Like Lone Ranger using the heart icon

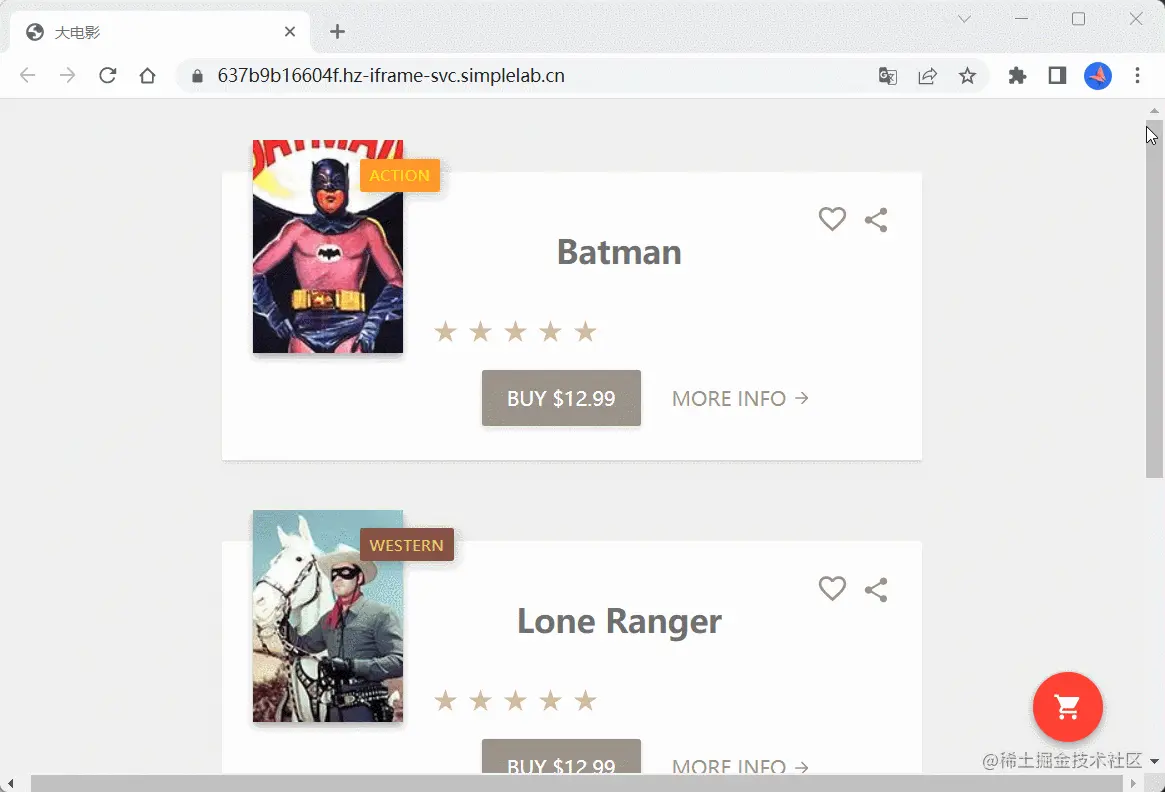pos(832,588)
